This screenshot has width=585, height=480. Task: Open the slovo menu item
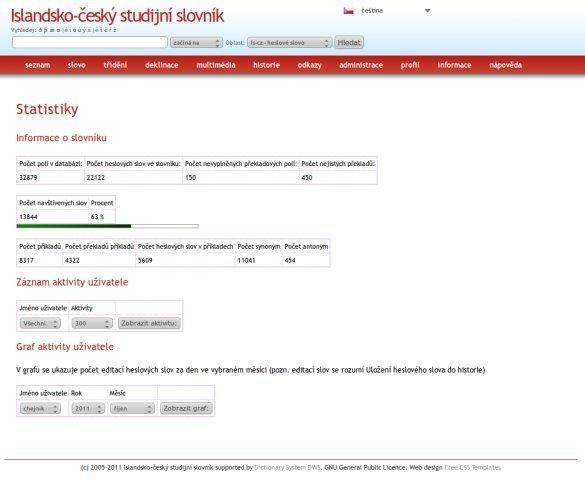click(x=76, y=65)
